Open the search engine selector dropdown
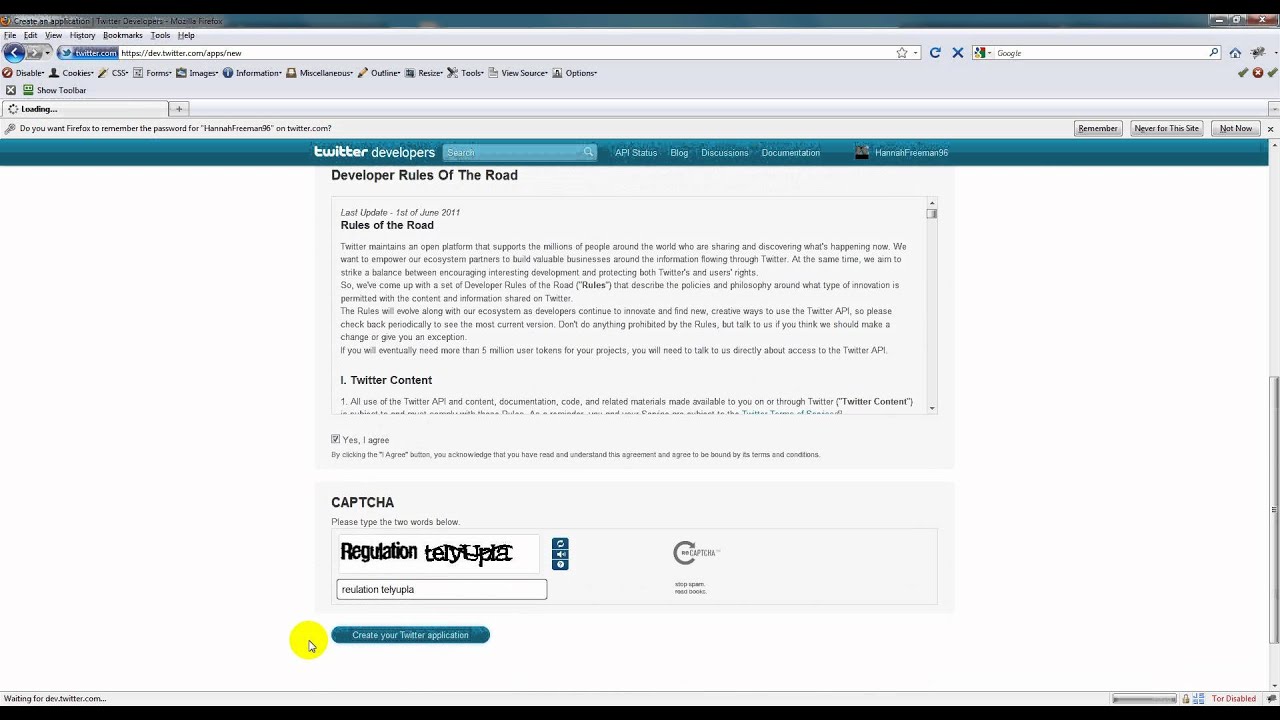Viewport: 1280px width, 720px height. tap(982, 53)
